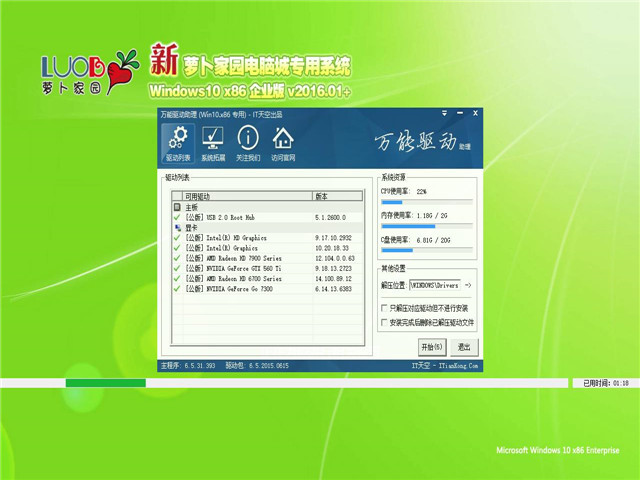Close the 万能驱动助理 window
This screenshot has height=480, width=640.
pyautogui.click(x=475, y=113)
